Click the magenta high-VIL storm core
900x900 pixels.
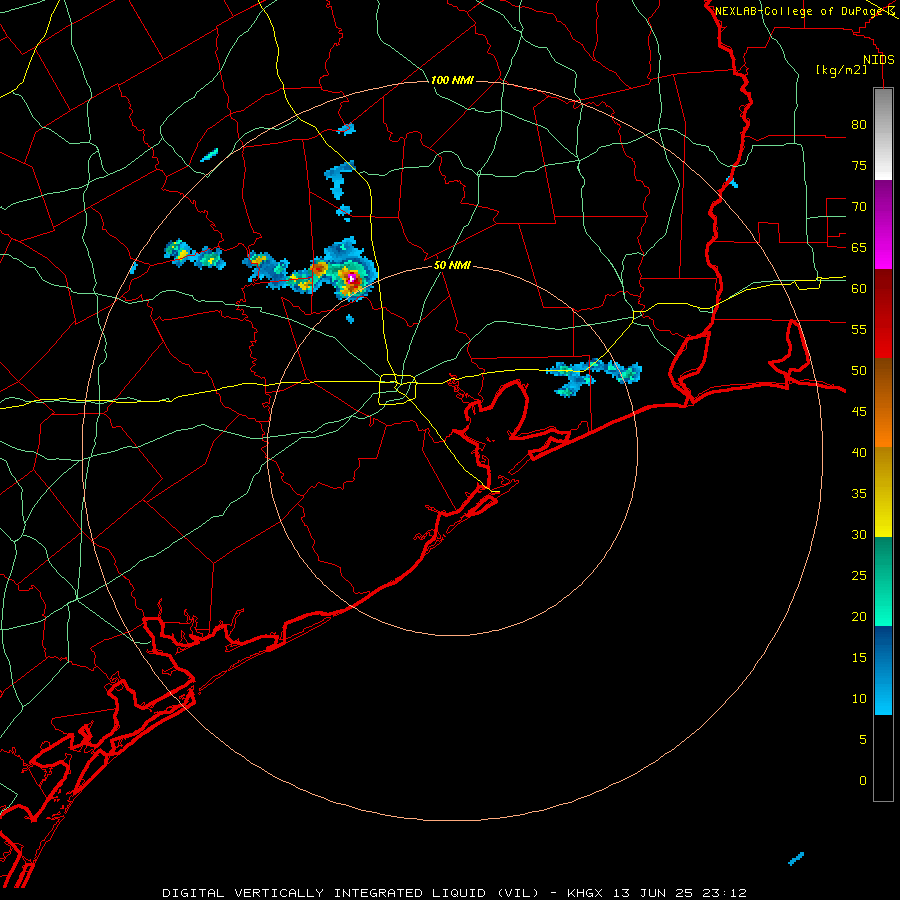[x=352, y=278]
